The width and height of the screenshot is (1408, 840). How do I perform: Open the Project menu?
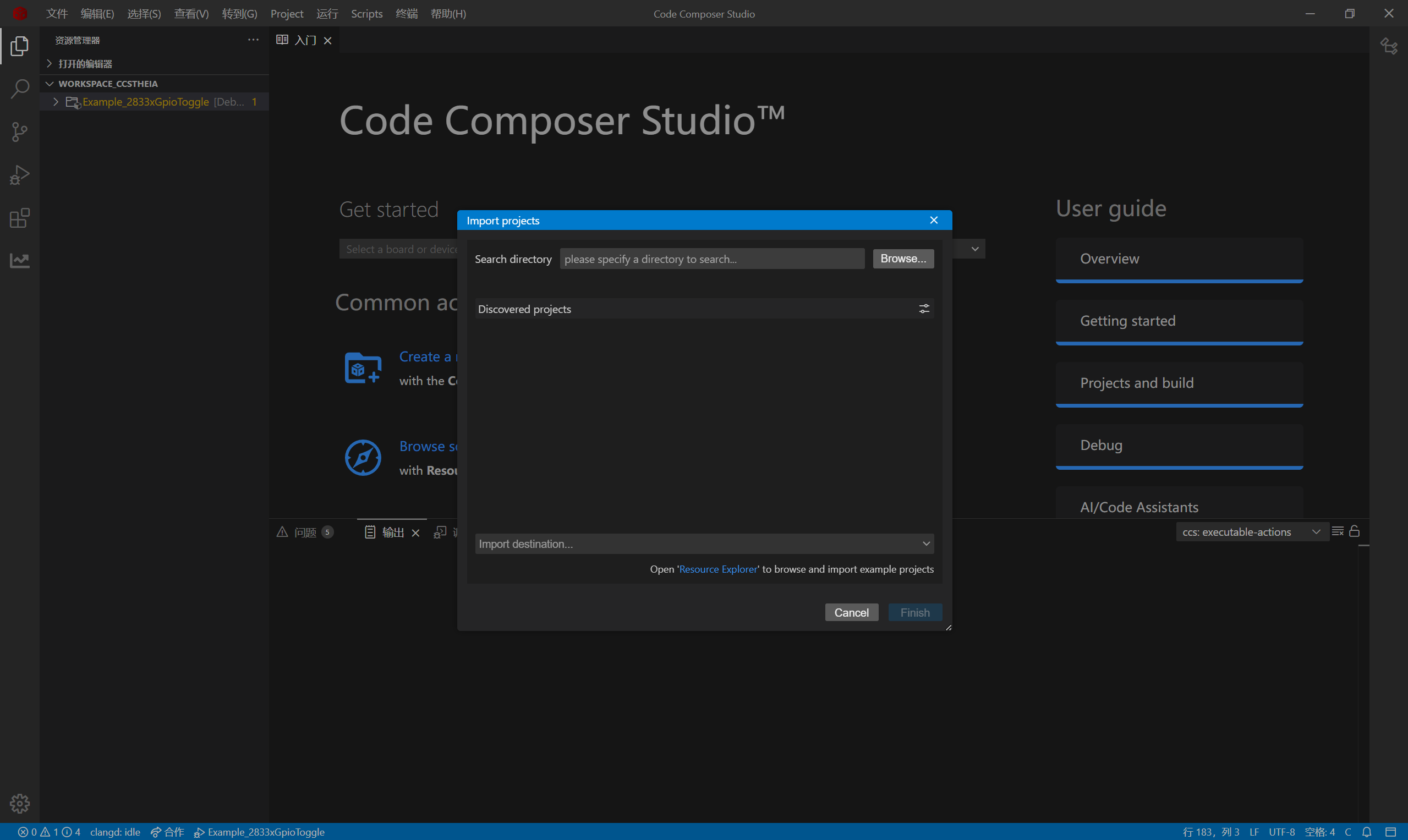287,14
